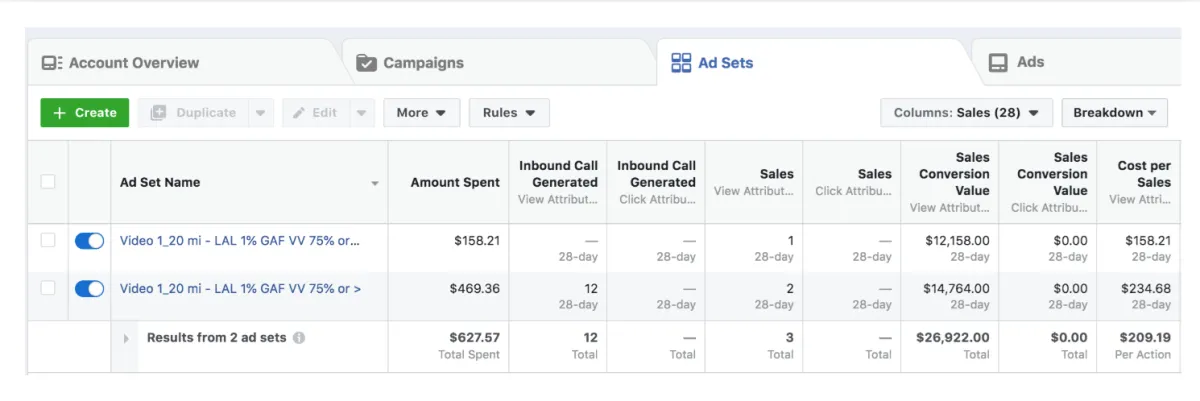Click the Ad Sets grid icon
The width and height of the screenshot is (1200, 401).
(x=681, y=63)
